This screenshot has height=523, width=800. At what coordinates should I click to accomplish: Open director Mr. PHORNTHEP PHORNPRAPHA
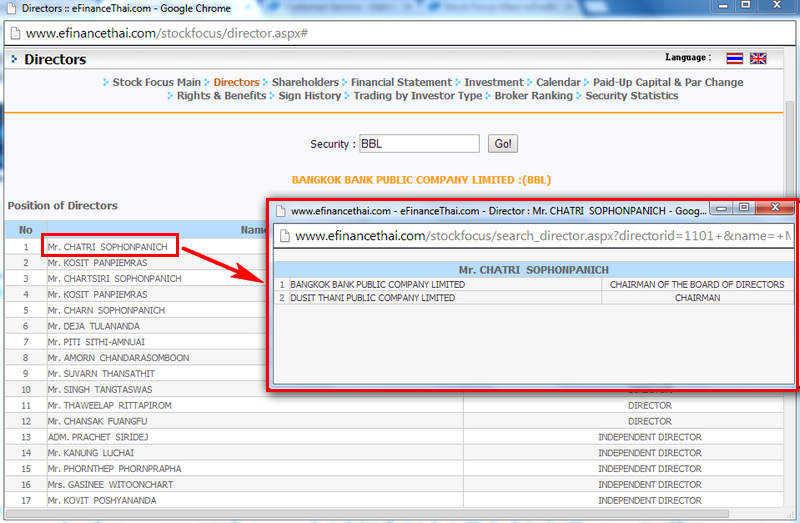pyautogui.click(x=114, y=468)
